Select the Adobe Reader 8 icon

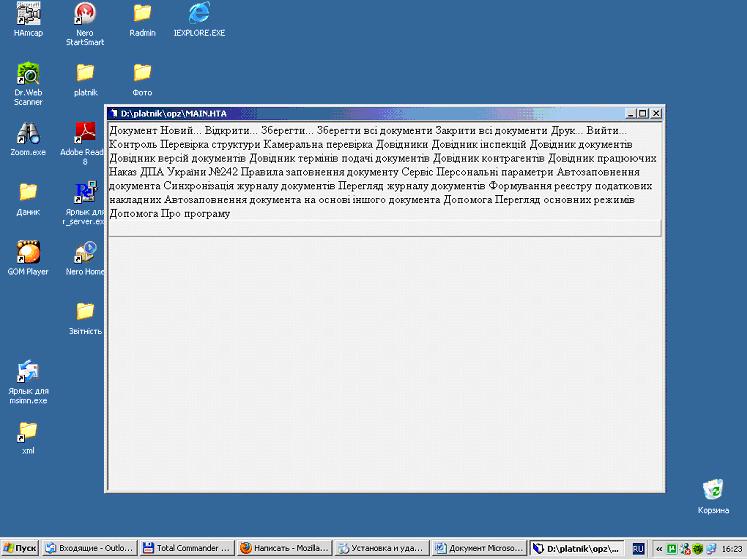[x=85, y=134]
